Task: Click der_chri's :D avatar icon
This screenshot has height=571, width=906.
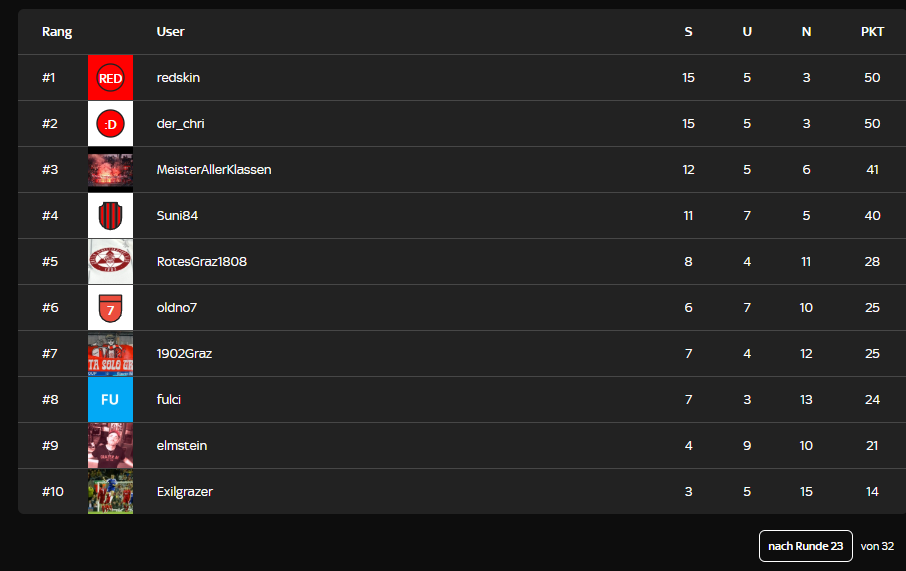Action: point(110,124)
